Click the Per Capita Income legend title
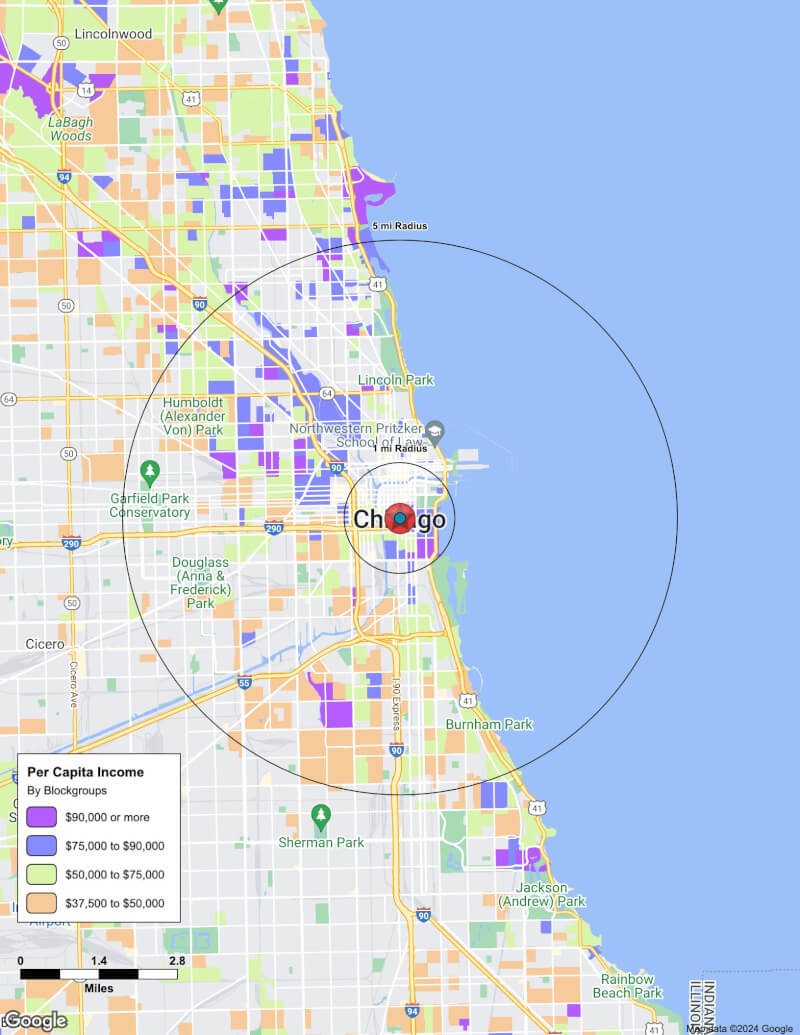Viewport: 800px width, 1035px height. point(85,772)
